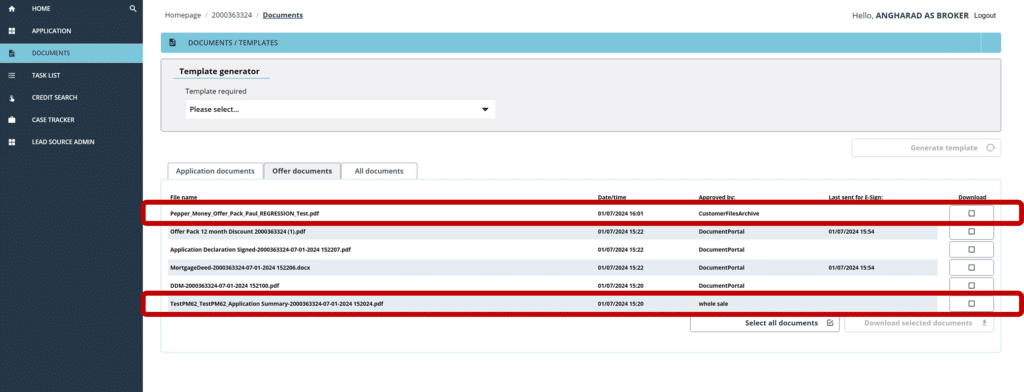
Task: Click 2000363324 breadcrumb link
Action: pos(232,15)
